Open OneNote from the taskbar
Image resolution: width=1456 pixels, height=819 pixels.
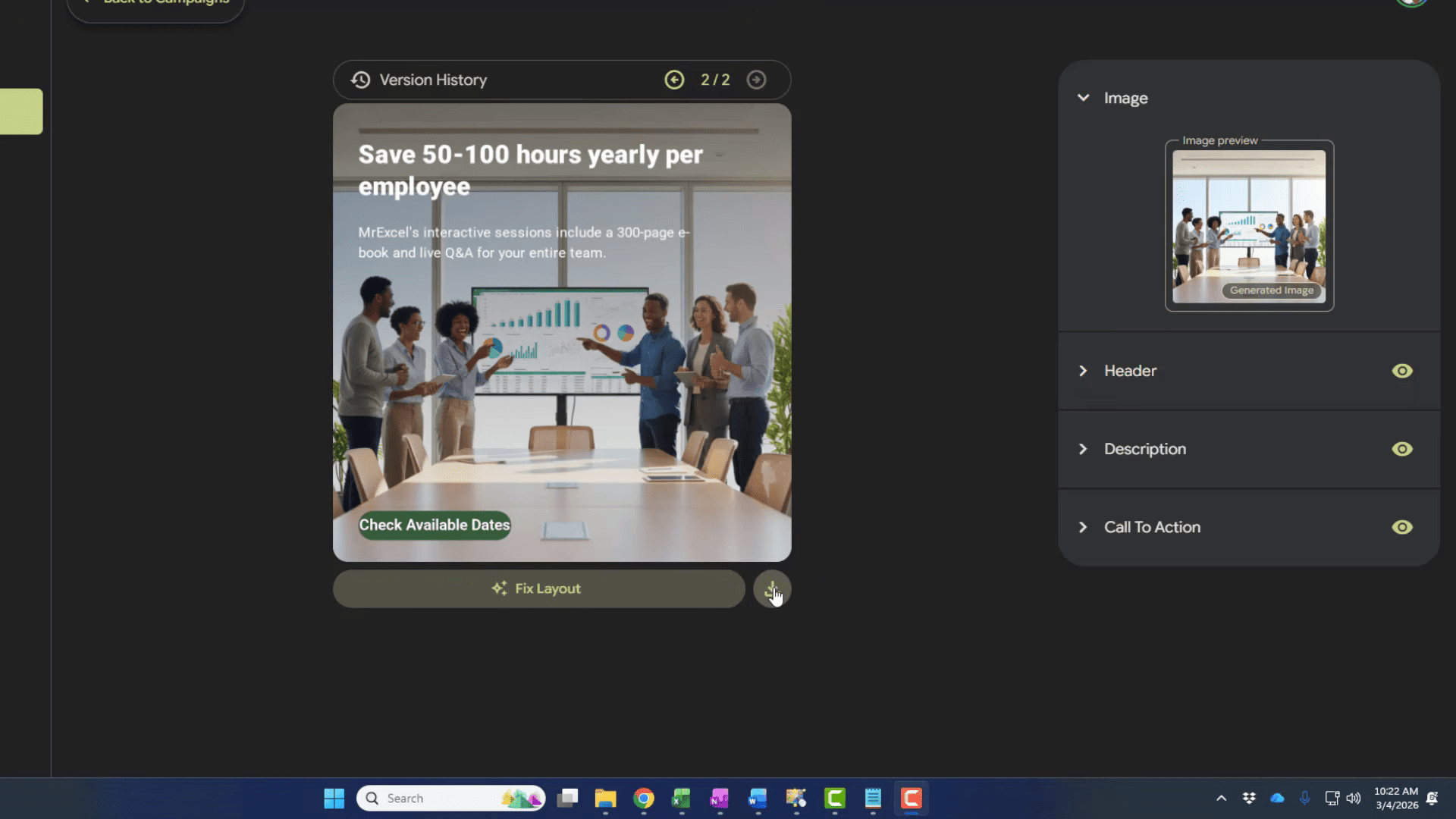coord(719,798)
